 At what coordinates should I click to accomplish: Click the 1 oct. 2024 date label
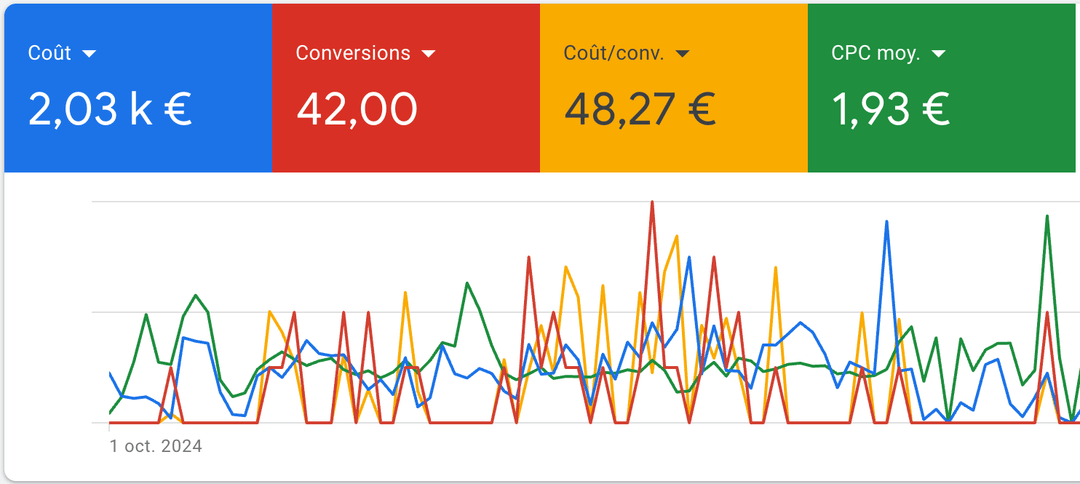coord(155,446)
